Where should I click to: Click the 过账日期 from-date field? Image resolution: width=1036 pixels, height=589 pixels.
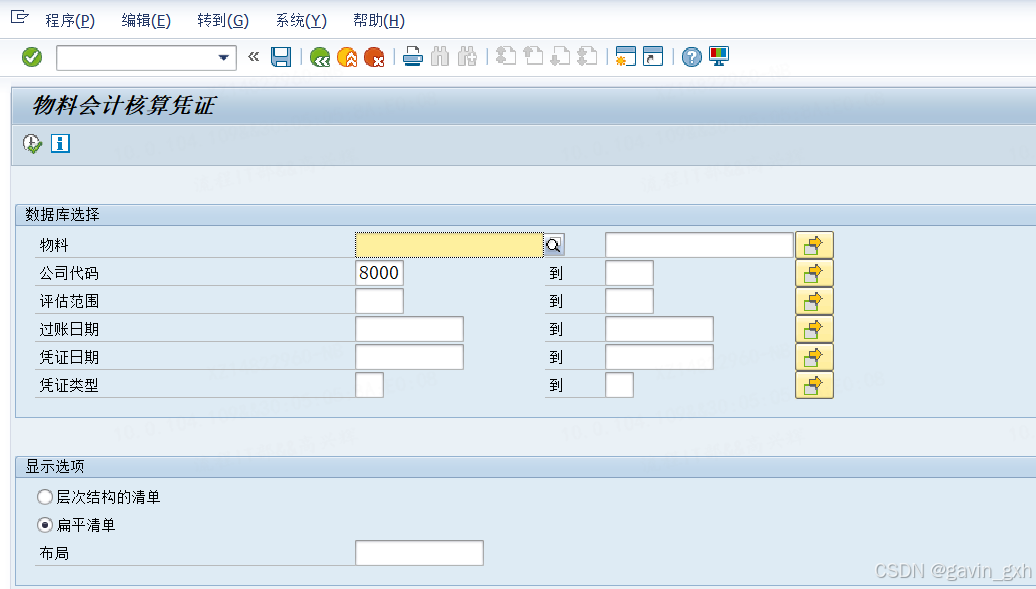pos(410,329)
